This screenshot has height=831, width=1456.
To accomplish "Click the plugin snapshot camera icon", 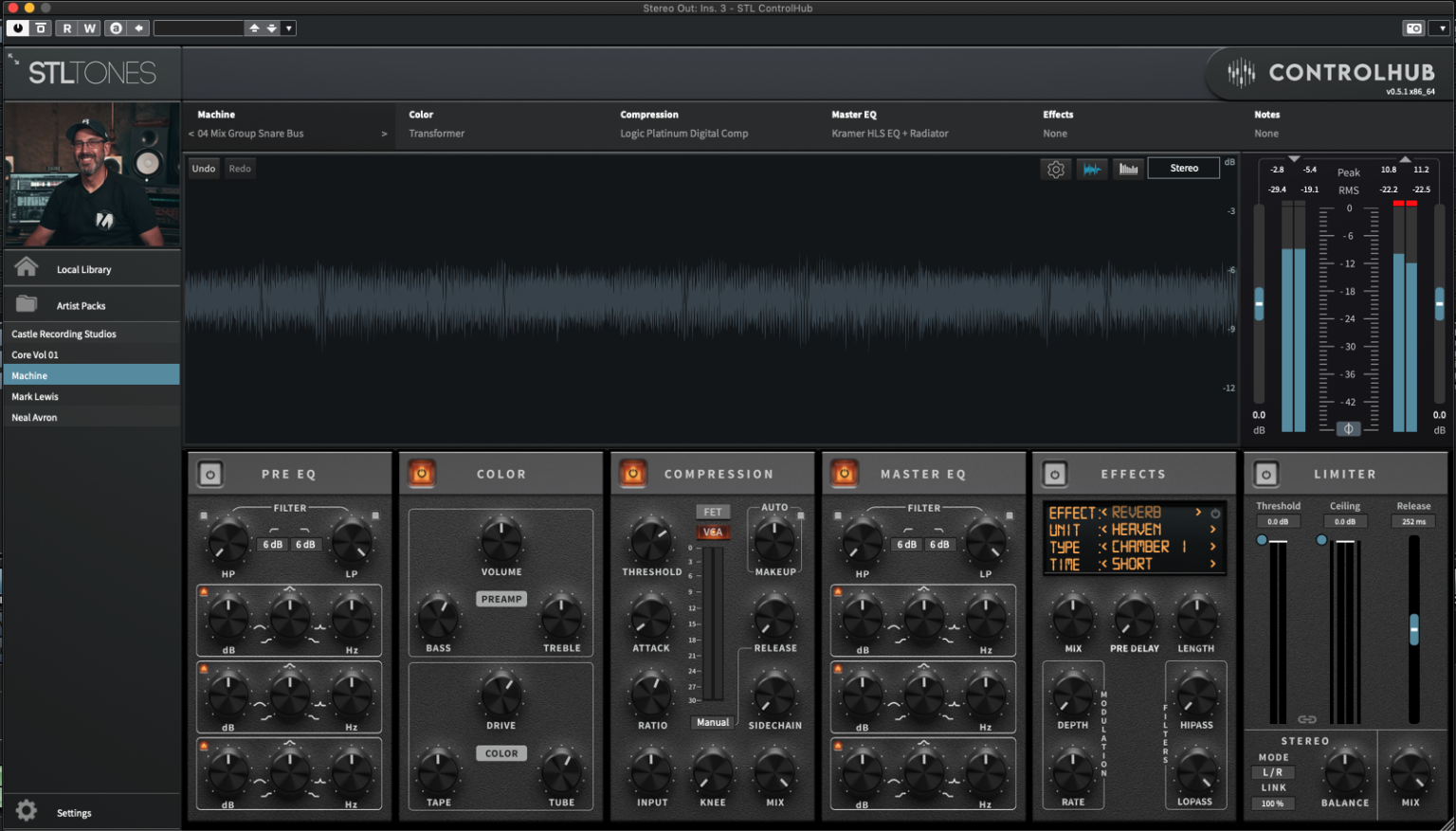I will tap(1413, 28).
